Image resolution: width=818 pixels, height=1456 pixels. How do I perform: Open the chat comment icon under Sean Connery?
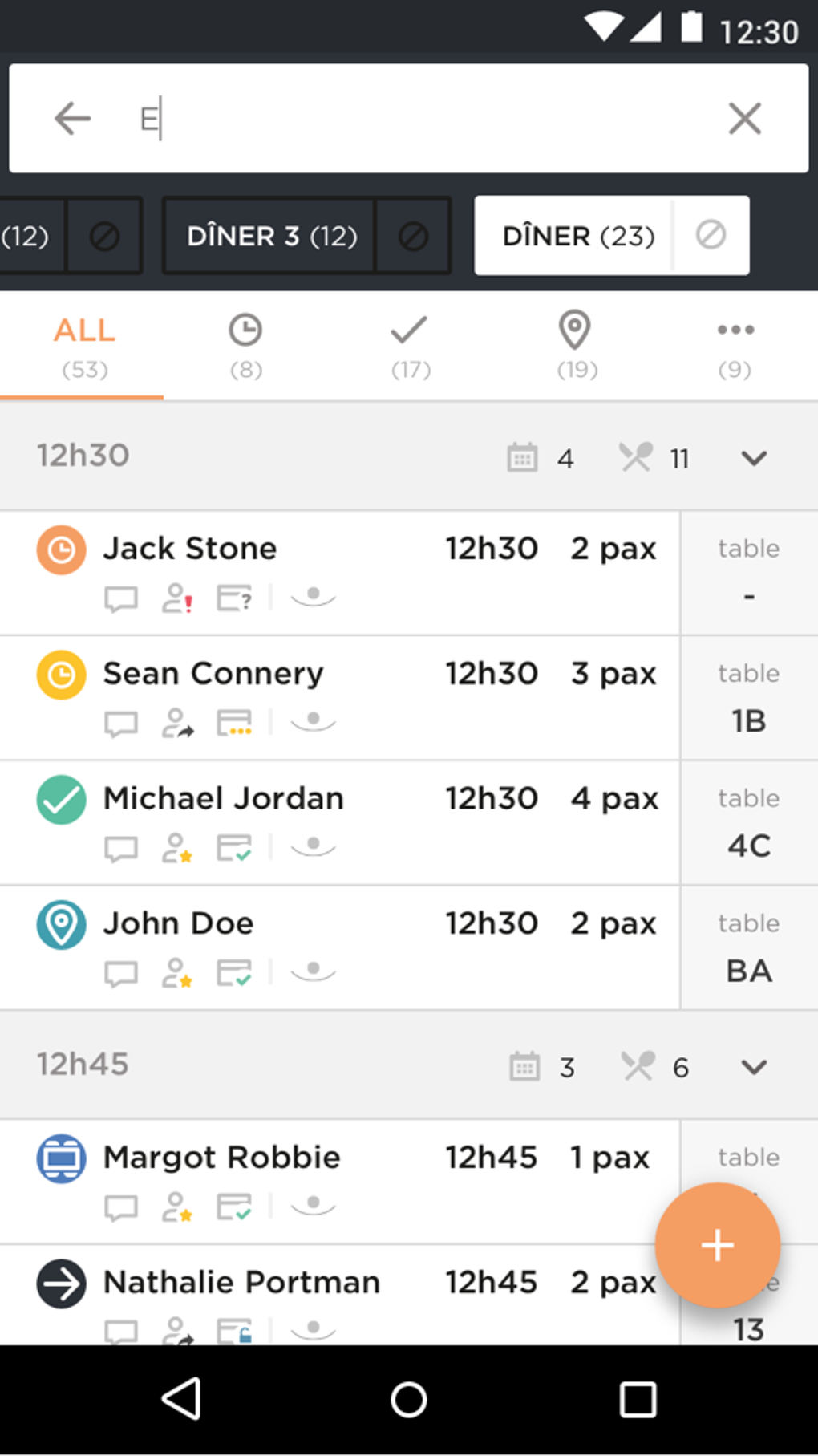[x=121, y=722]
